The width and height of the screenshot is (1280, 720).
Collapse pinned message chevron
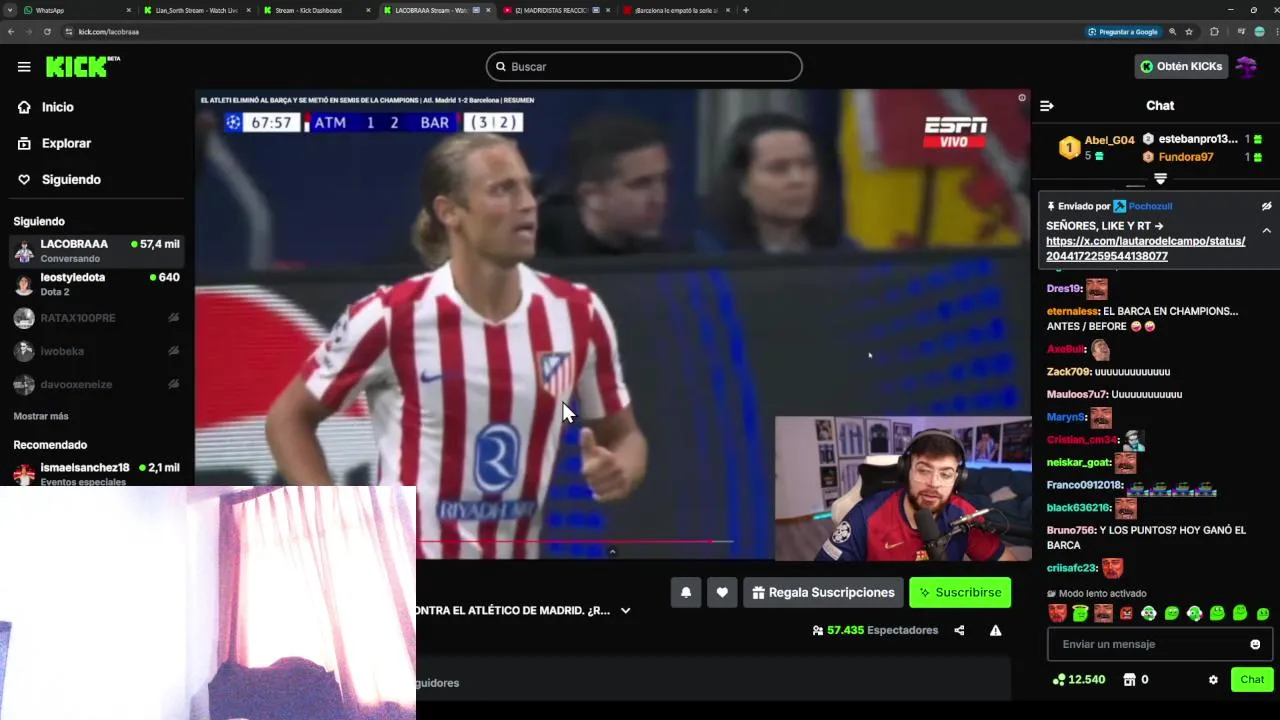pyautogui.click(x=1266, y=231)
